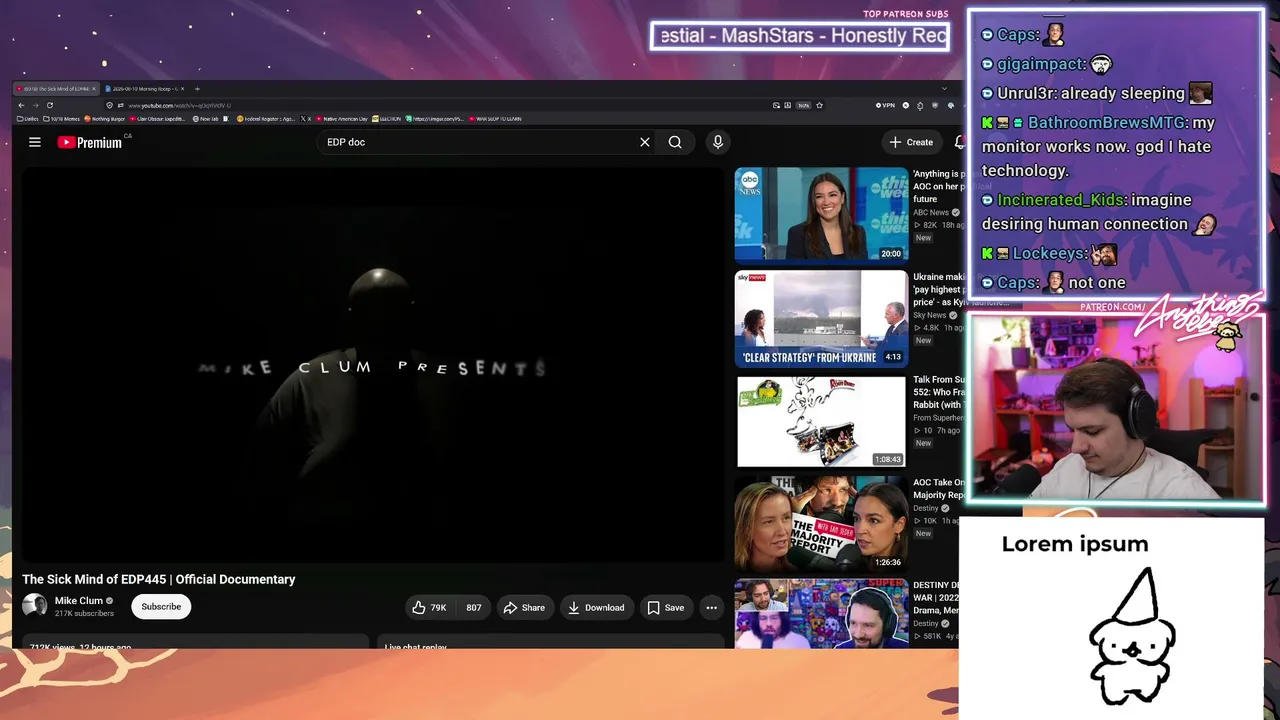Open the YouTube guide hamburger menu

35,142
